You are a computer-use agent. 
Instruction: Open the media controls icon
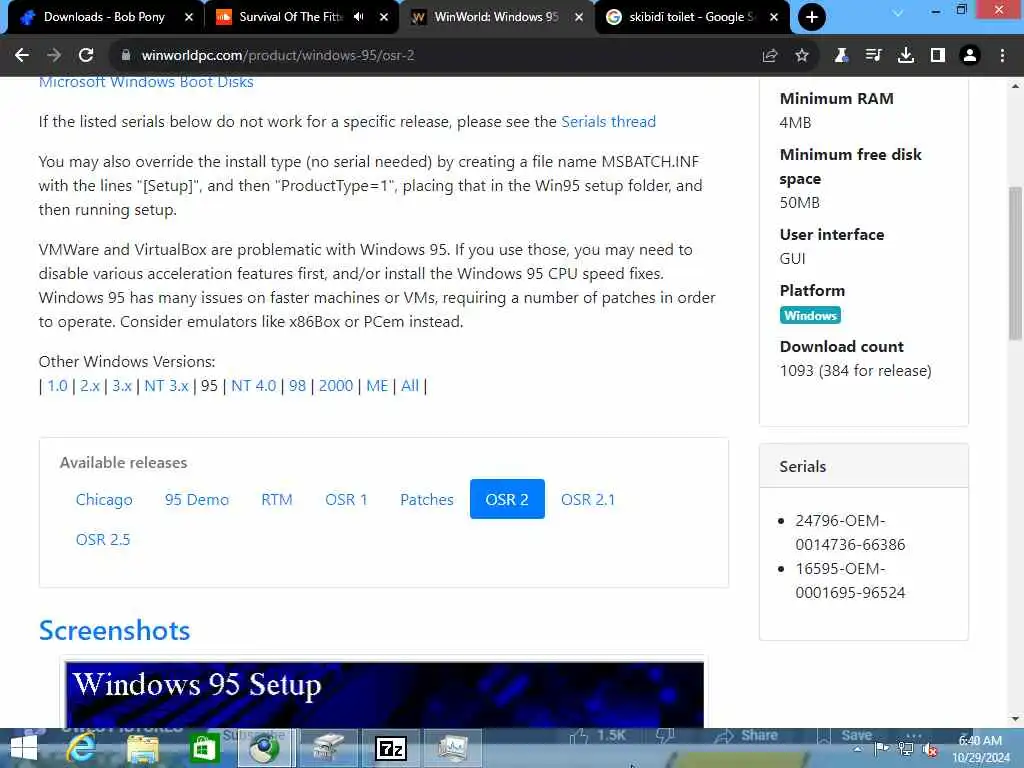click(x=873, y=56)
